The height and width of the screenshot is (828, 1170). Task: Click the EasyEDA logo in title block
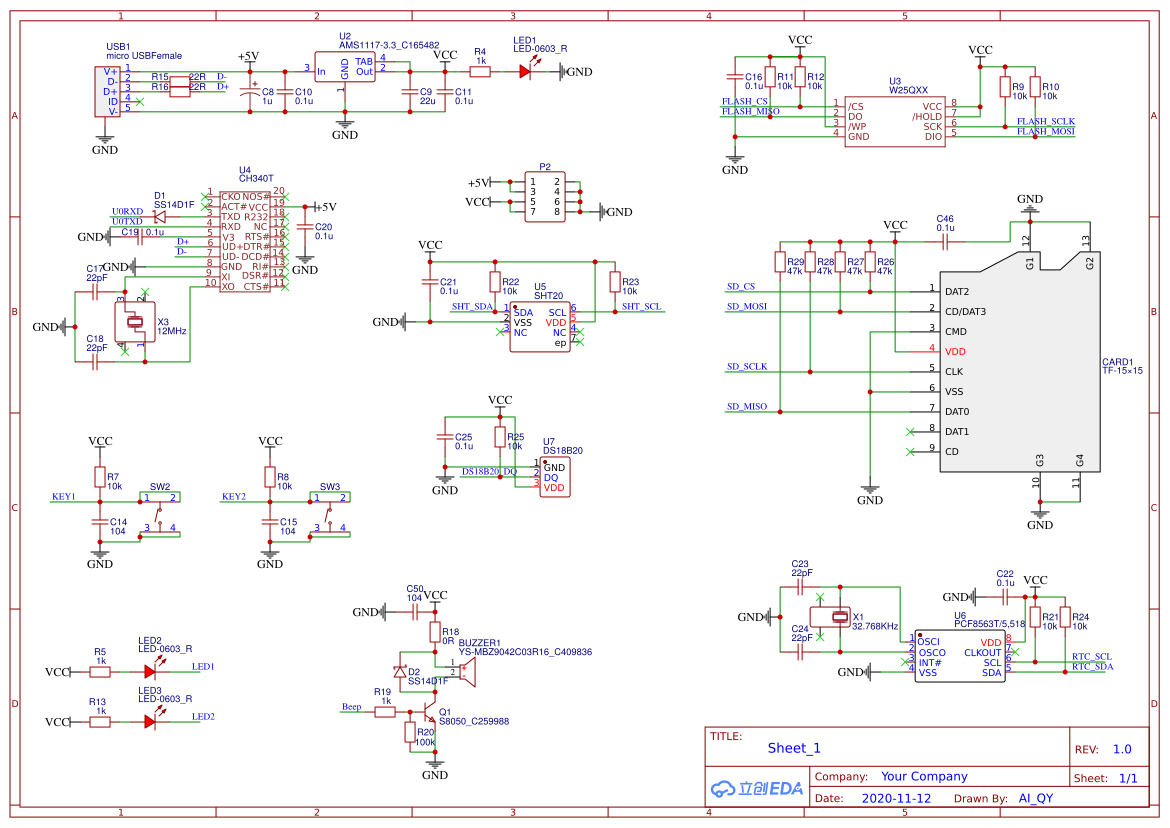[x=757, y=788]
